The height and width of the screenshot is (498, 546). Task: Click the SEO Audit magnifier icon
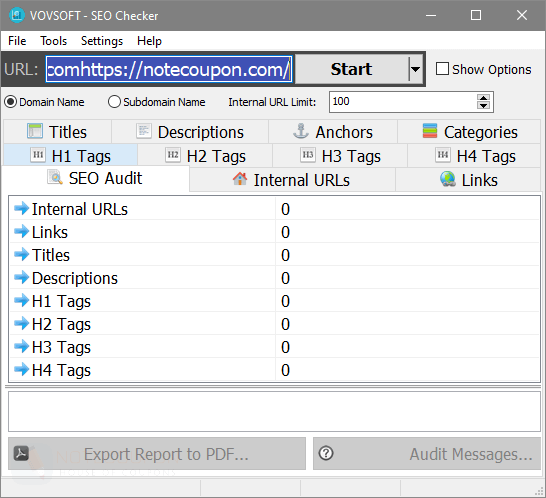pyautogui.click(x=55, y=177)
